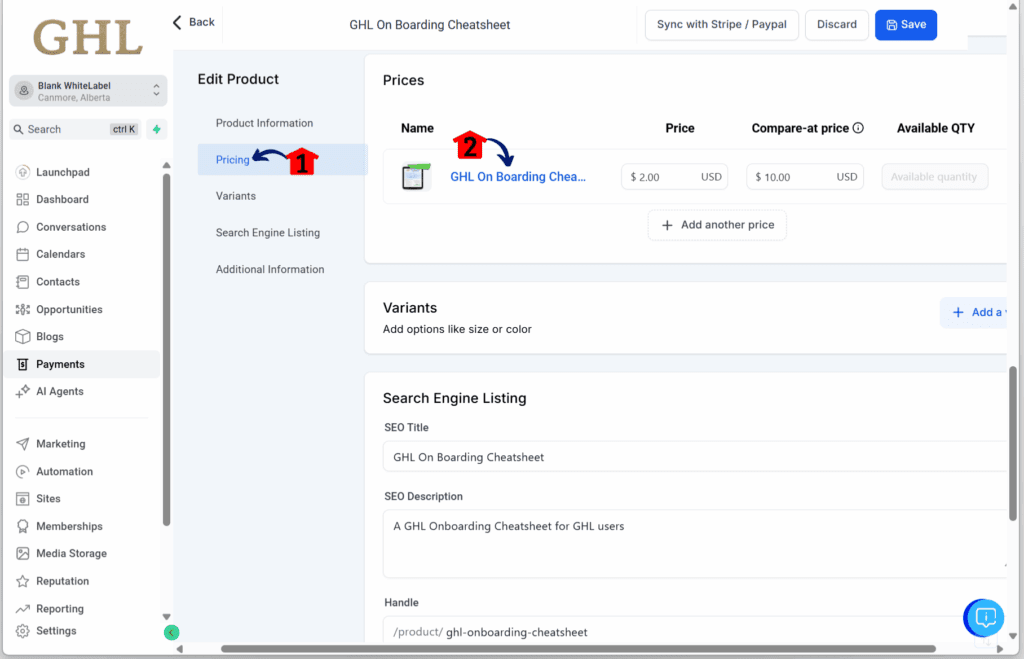
Task: Click the account avatar icon
Action: (x=24, y=91)
